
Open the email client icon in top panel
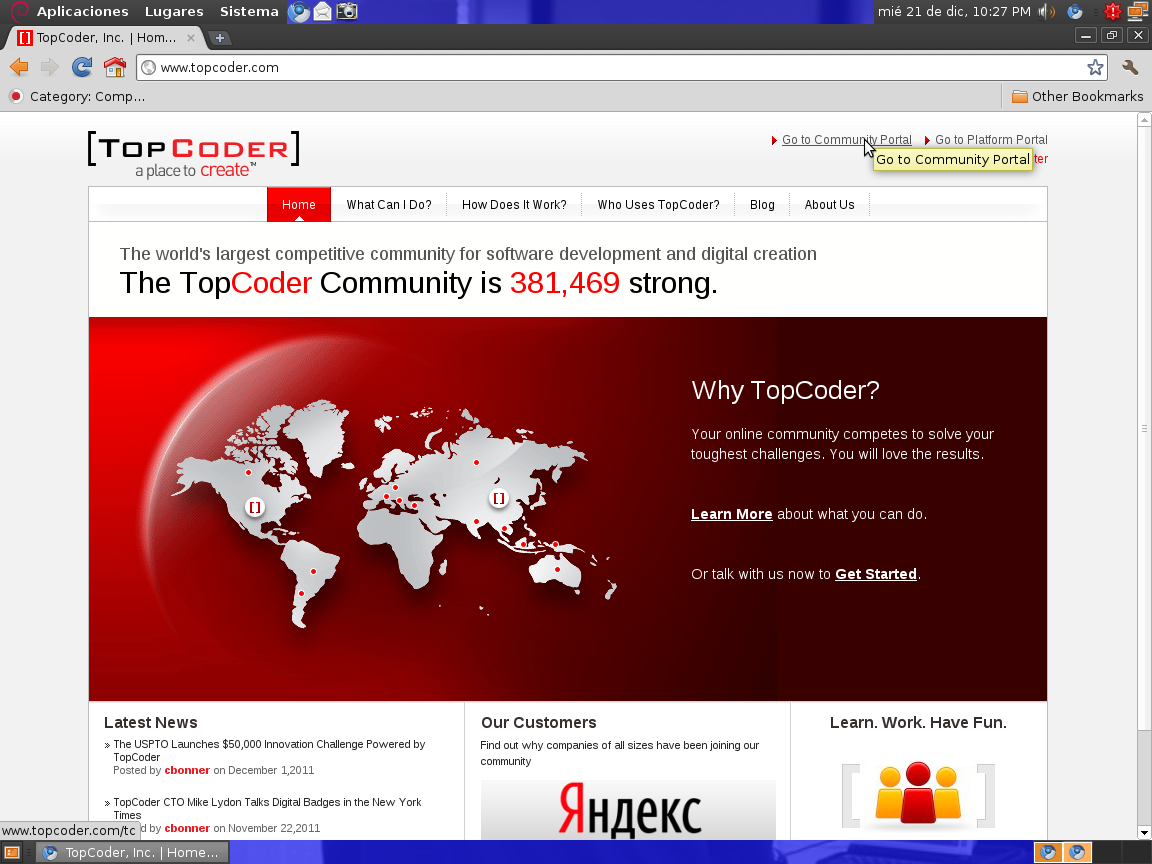click(322, 13)
